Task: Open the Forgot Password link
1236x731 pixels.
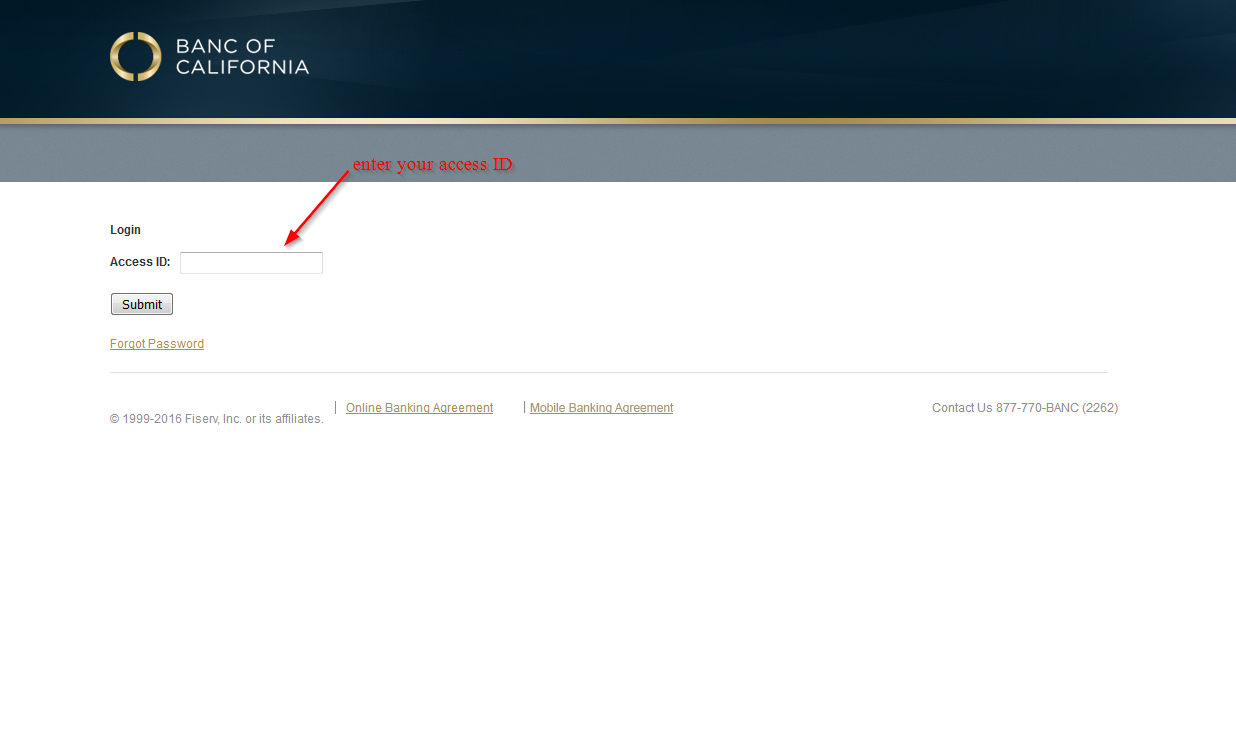Action: pyautogui.click(x=157, y=344)
